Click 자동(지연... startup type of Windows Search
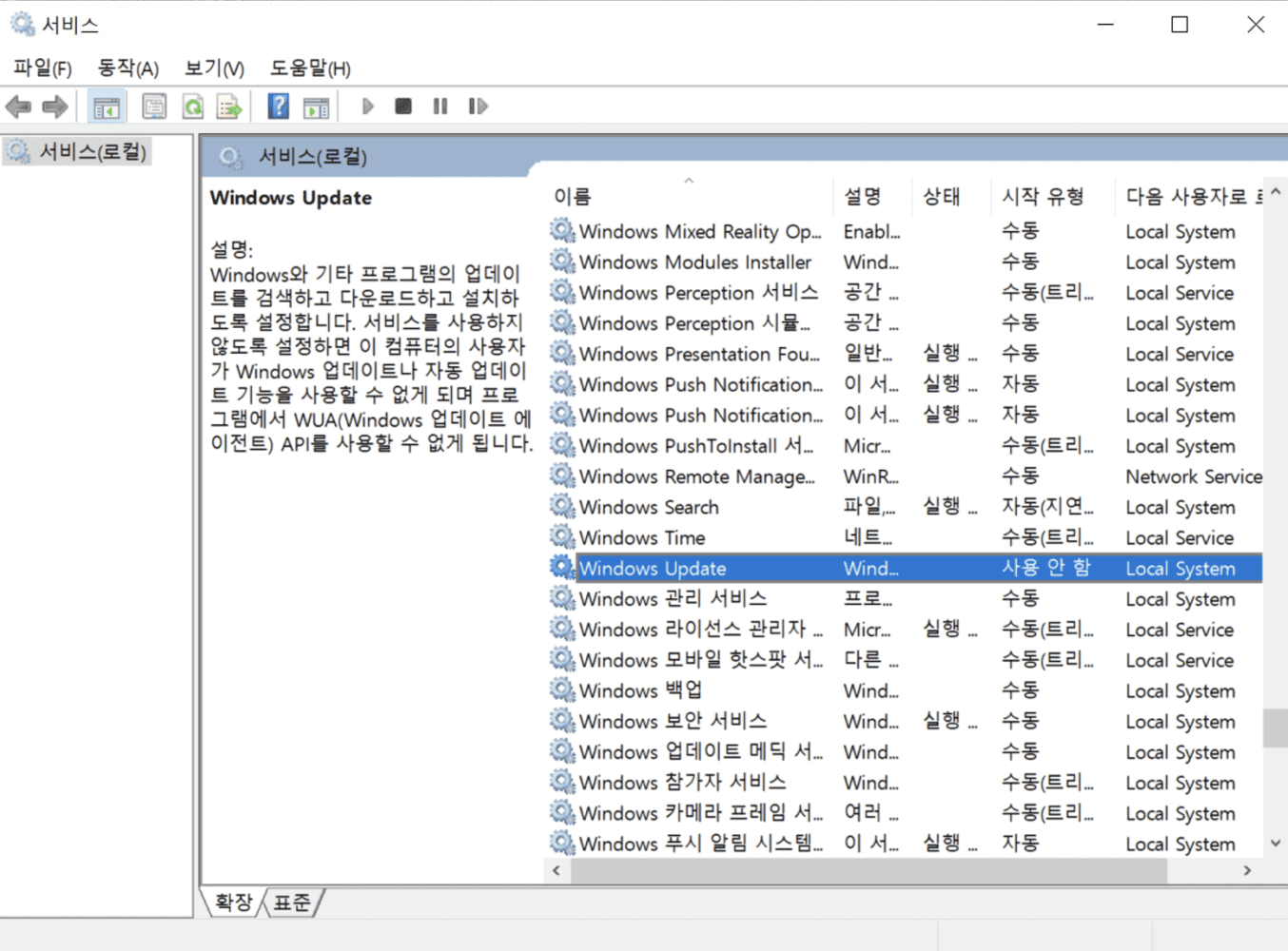The height and width of the screenshot is (951, 1288). pyautogui.click(x=1047, y=507)
